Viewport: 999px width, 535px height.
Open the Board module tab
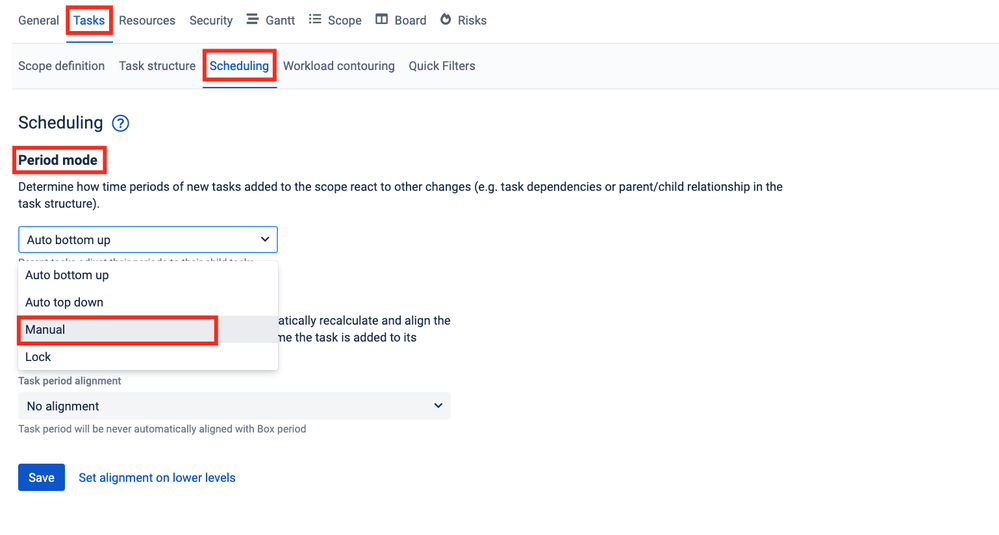pos(401,20)
